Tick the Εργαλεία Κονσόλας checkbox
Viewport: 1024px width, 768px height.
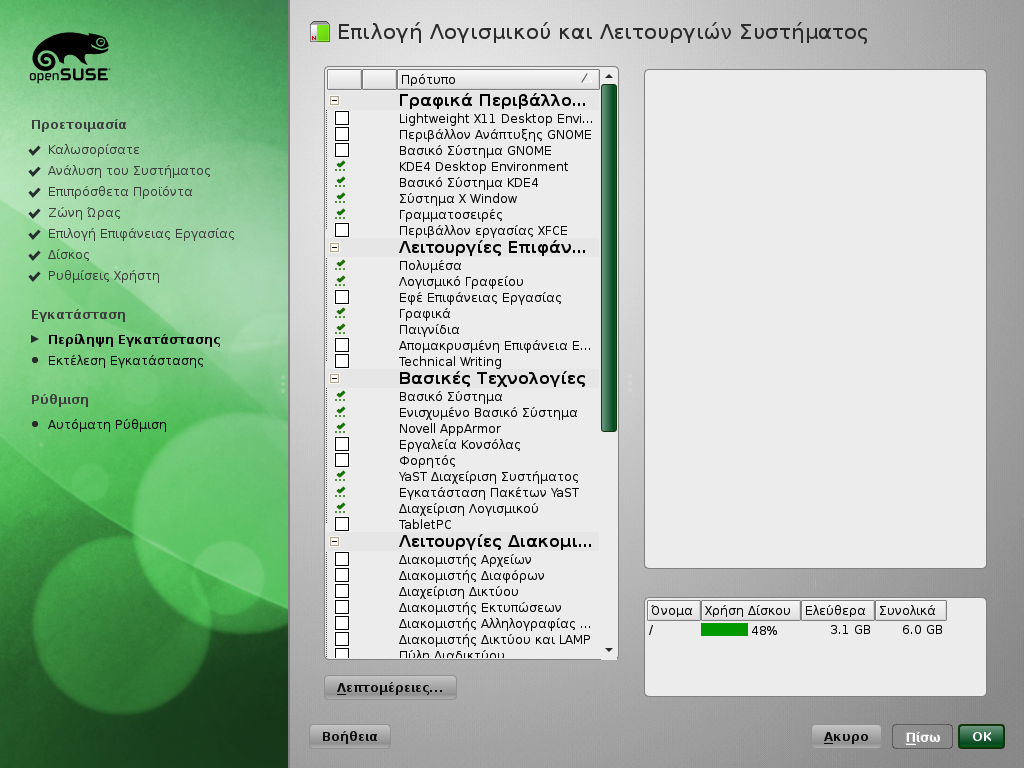point(342,444)
